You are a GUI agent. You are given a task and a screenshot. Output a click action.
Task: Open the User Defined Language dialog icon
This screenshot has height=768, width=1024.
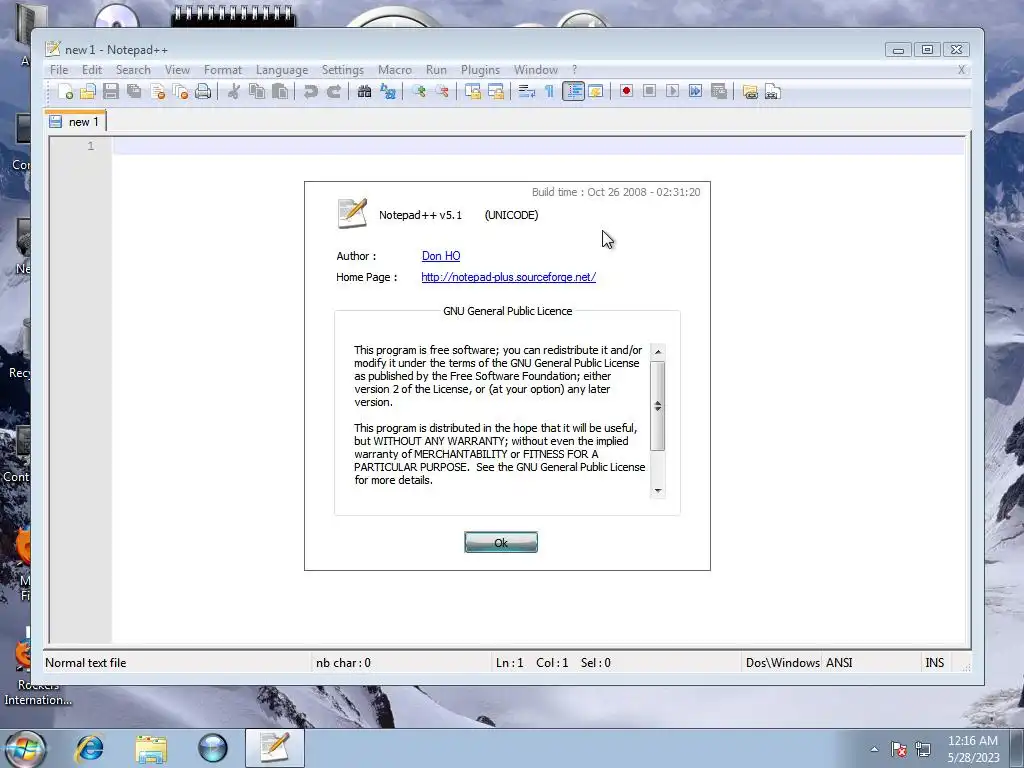coord(596,91)
